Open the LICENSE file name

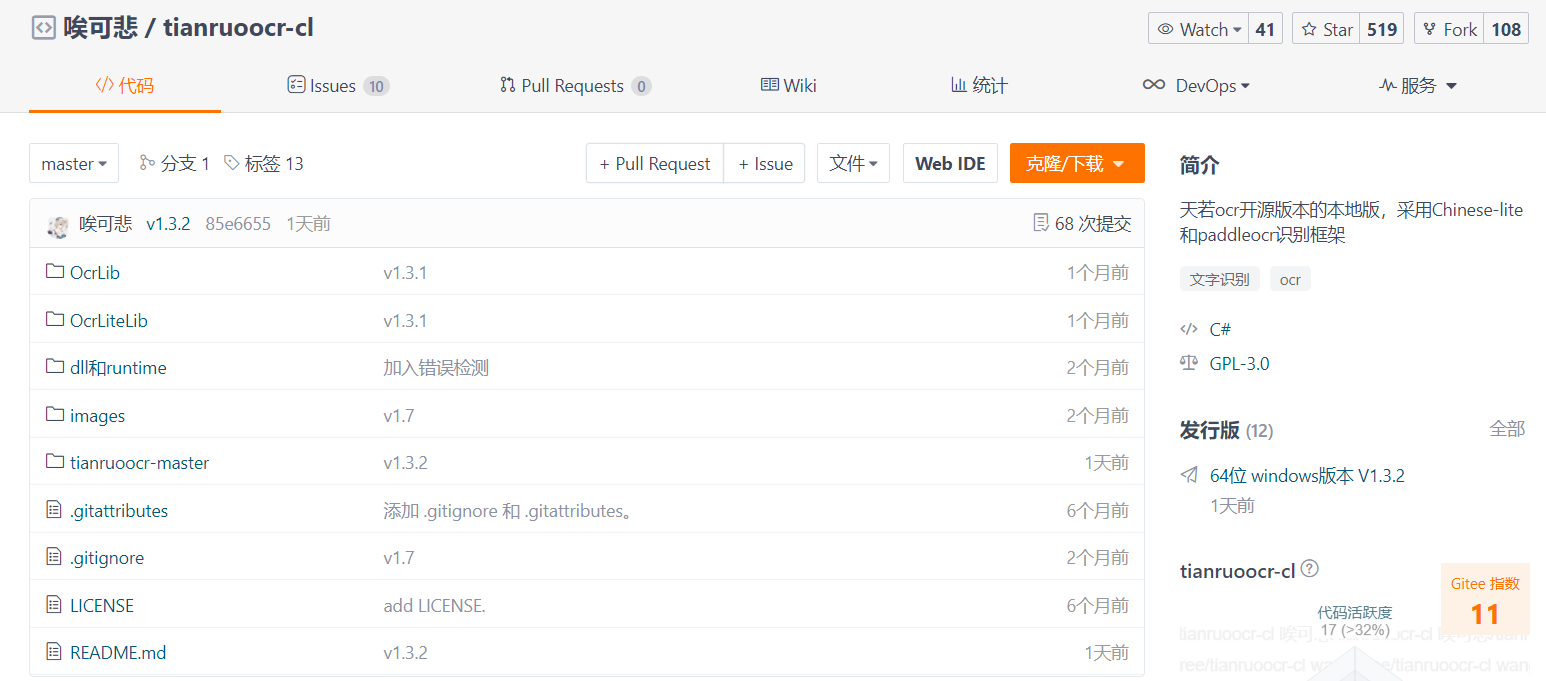(x=102, y=606)
